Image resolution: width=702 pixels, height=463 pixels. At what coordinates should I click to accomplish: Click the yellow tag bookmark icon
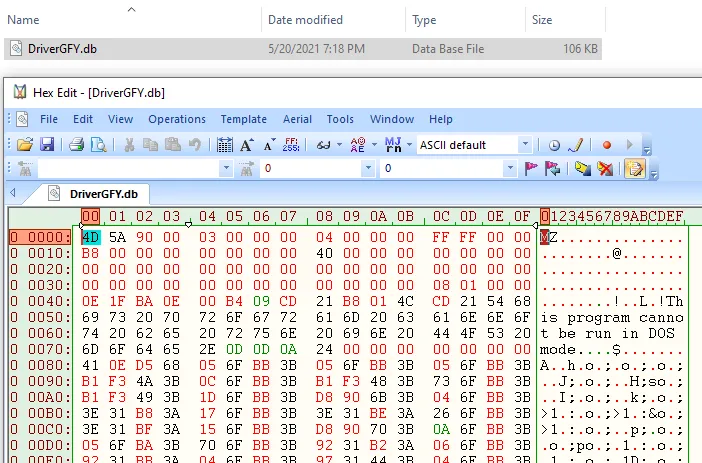point(582,168)
